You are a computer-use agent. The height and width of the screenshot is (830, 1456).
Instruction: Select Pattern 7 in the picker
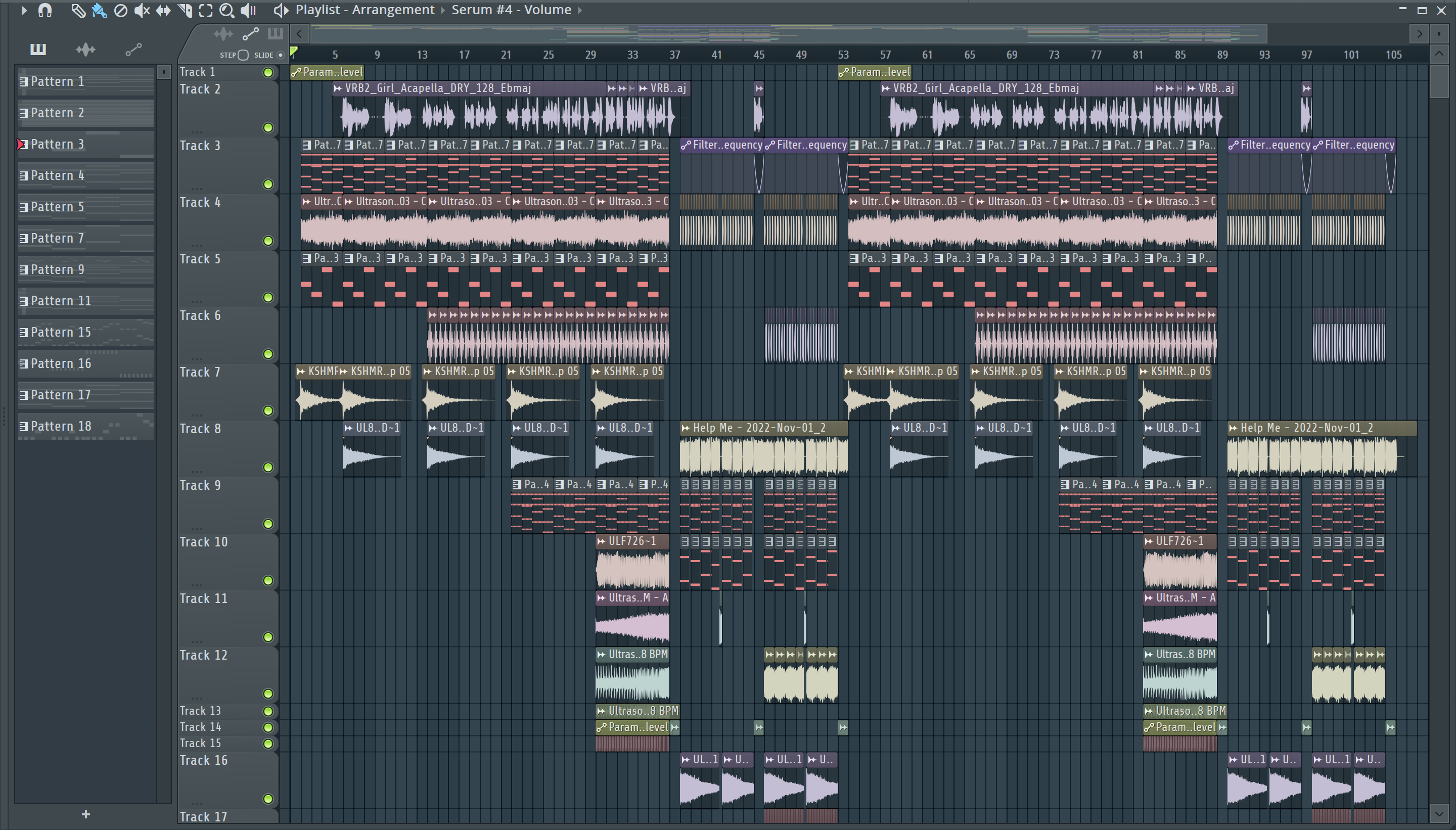[85, 238]
